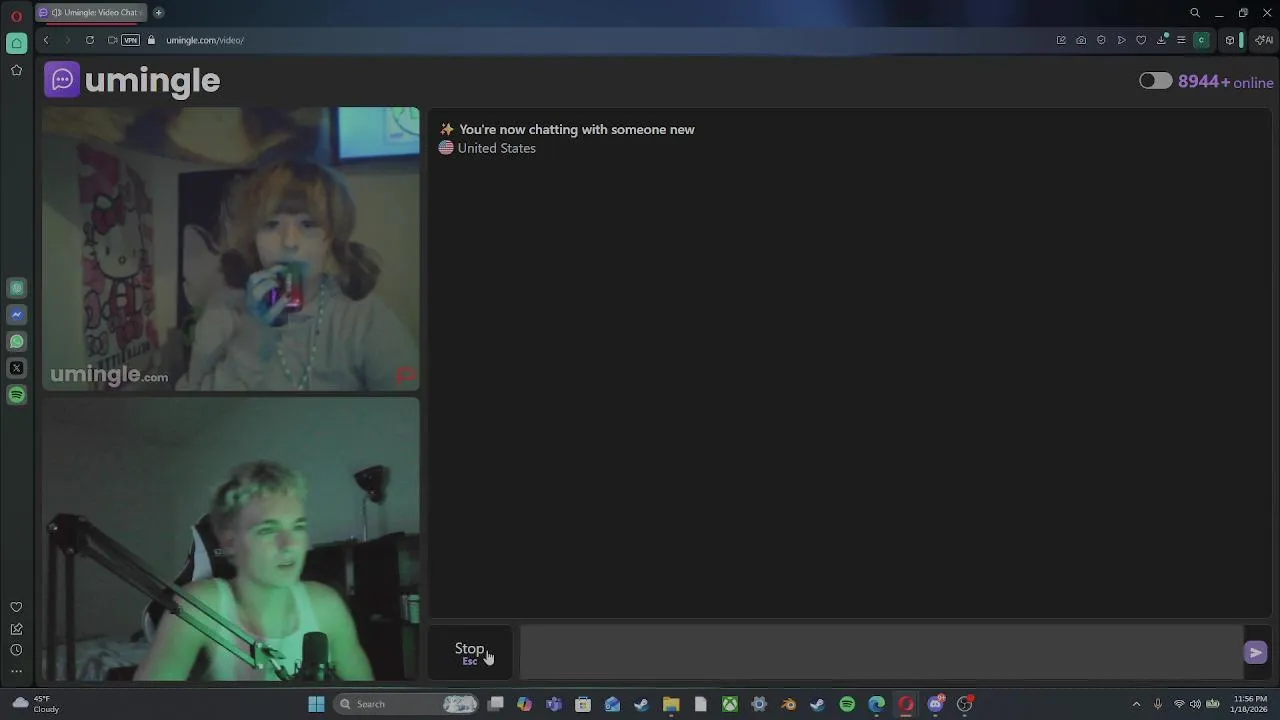View site security lock info
This screenshot has height=720, width=1280.
tap(152, 40)
